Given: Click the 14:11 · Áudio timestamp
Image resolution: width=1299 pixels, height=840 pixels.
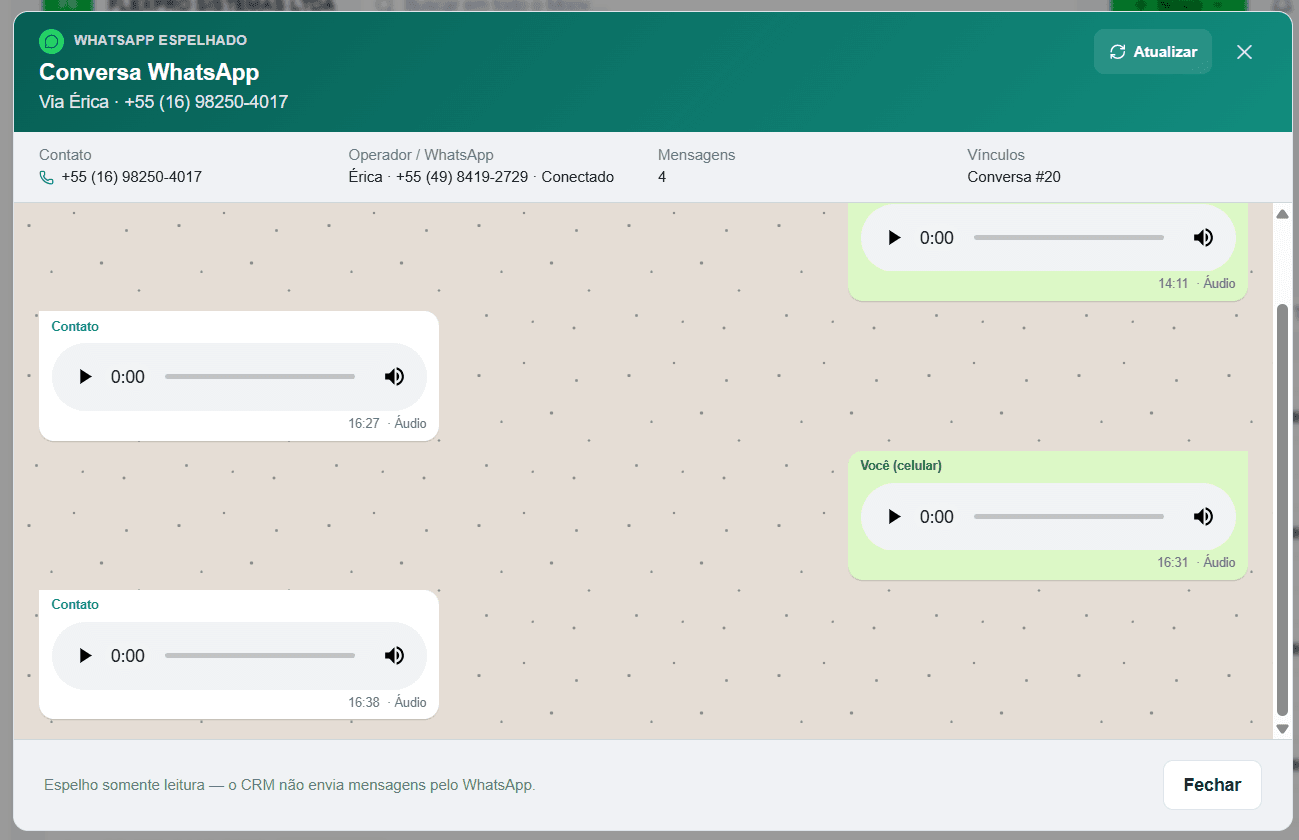Looking at the screenshot, I should click(1196, 283).
